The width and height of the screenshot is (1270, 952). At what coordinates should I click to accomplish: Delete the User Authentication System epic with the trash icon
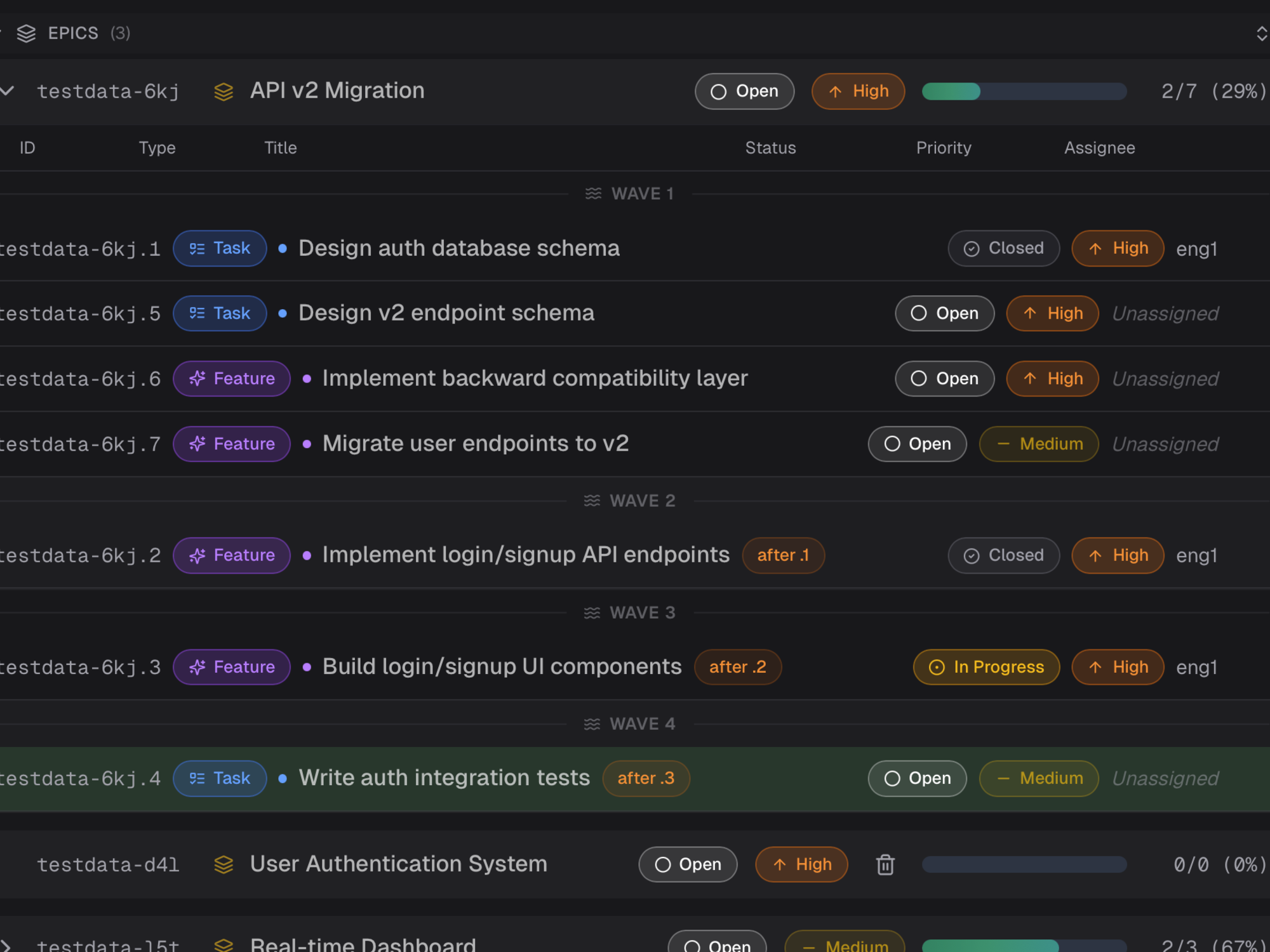(x=885, y=864)
